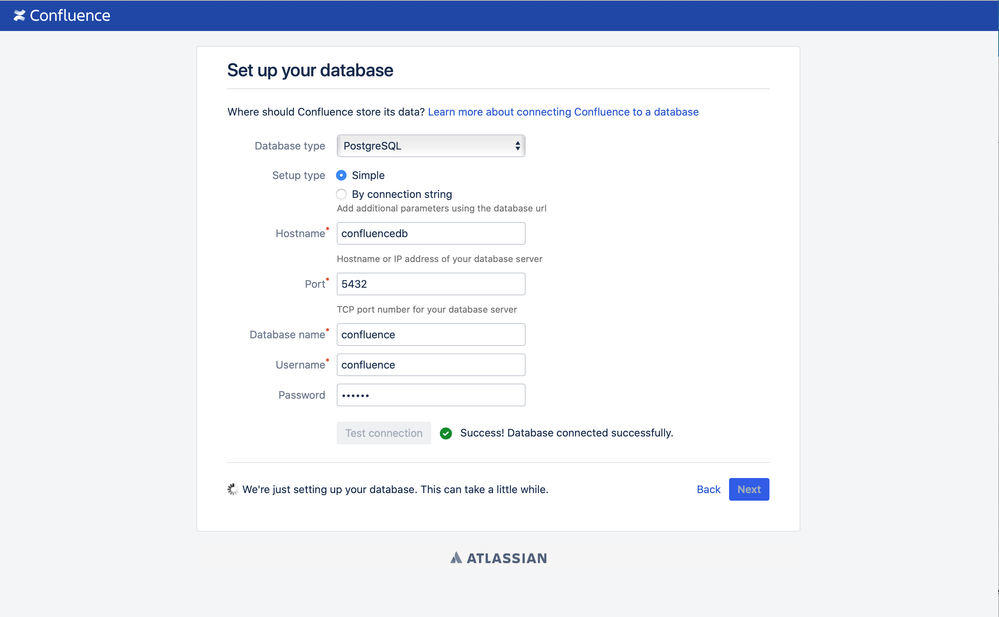
Task: Click the Confluence wordmark in the header
Action: click(70, 15)
